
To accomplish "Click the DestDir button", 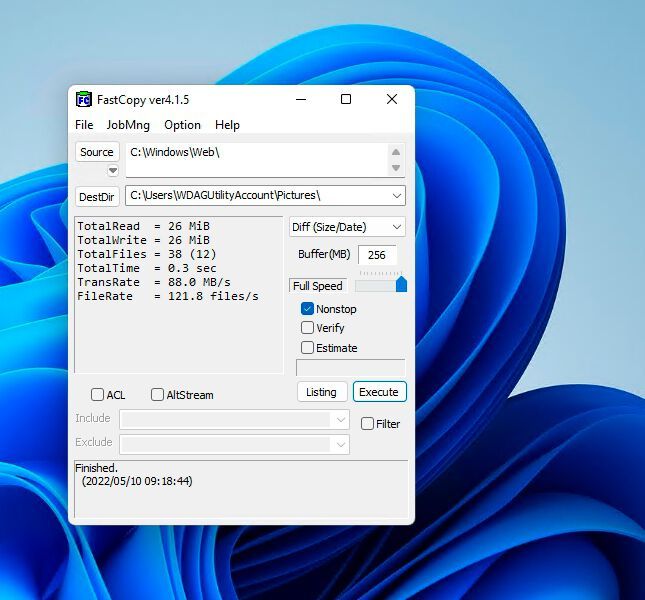I will [x=97, y=197].
